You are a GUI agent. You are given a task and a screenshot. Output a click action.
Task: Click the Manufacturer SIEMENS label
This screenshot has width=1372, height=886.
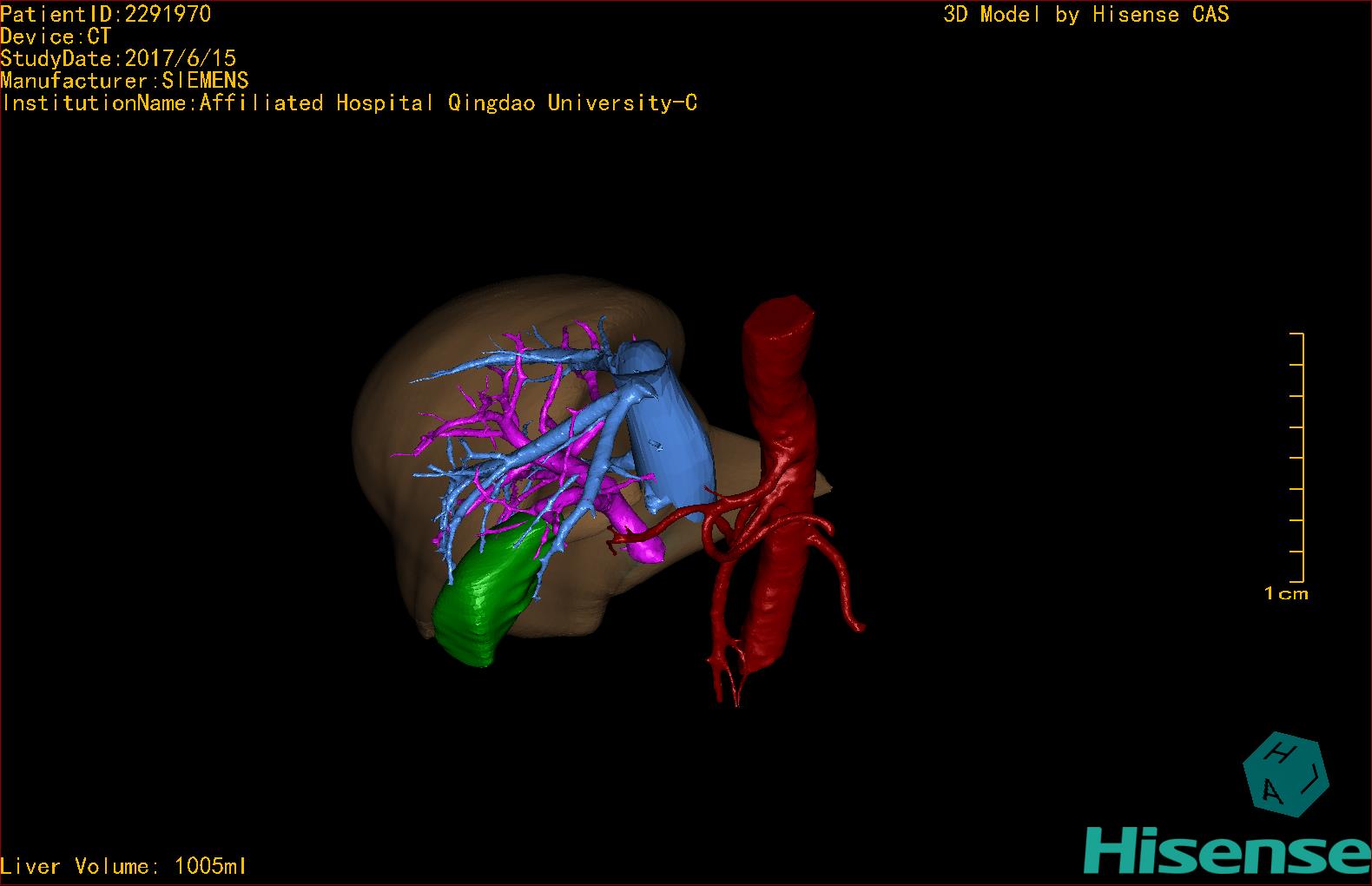[x=125, y=81]
